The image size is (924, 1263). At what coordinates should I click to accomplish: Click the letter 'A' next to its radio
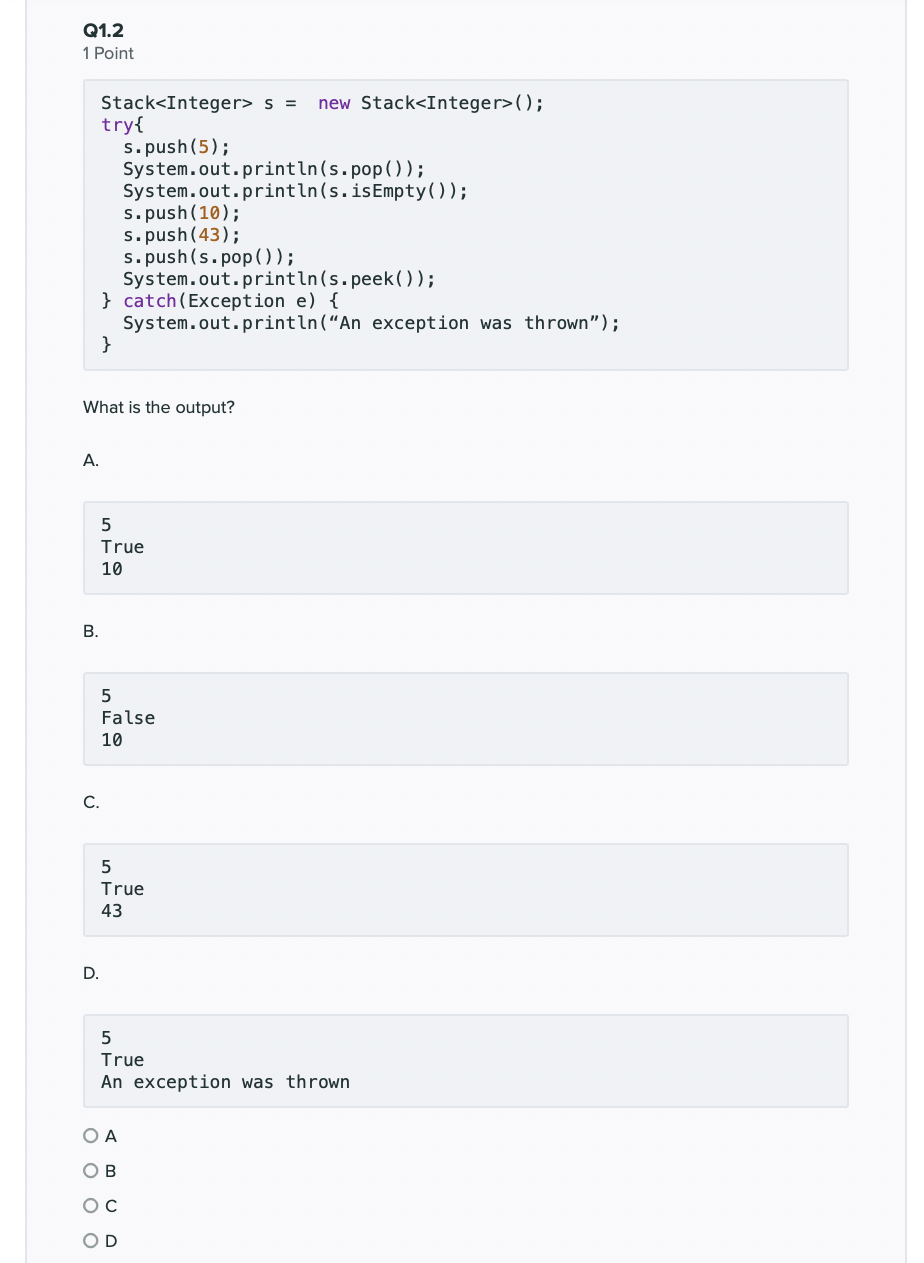(x=110, y=1135)
